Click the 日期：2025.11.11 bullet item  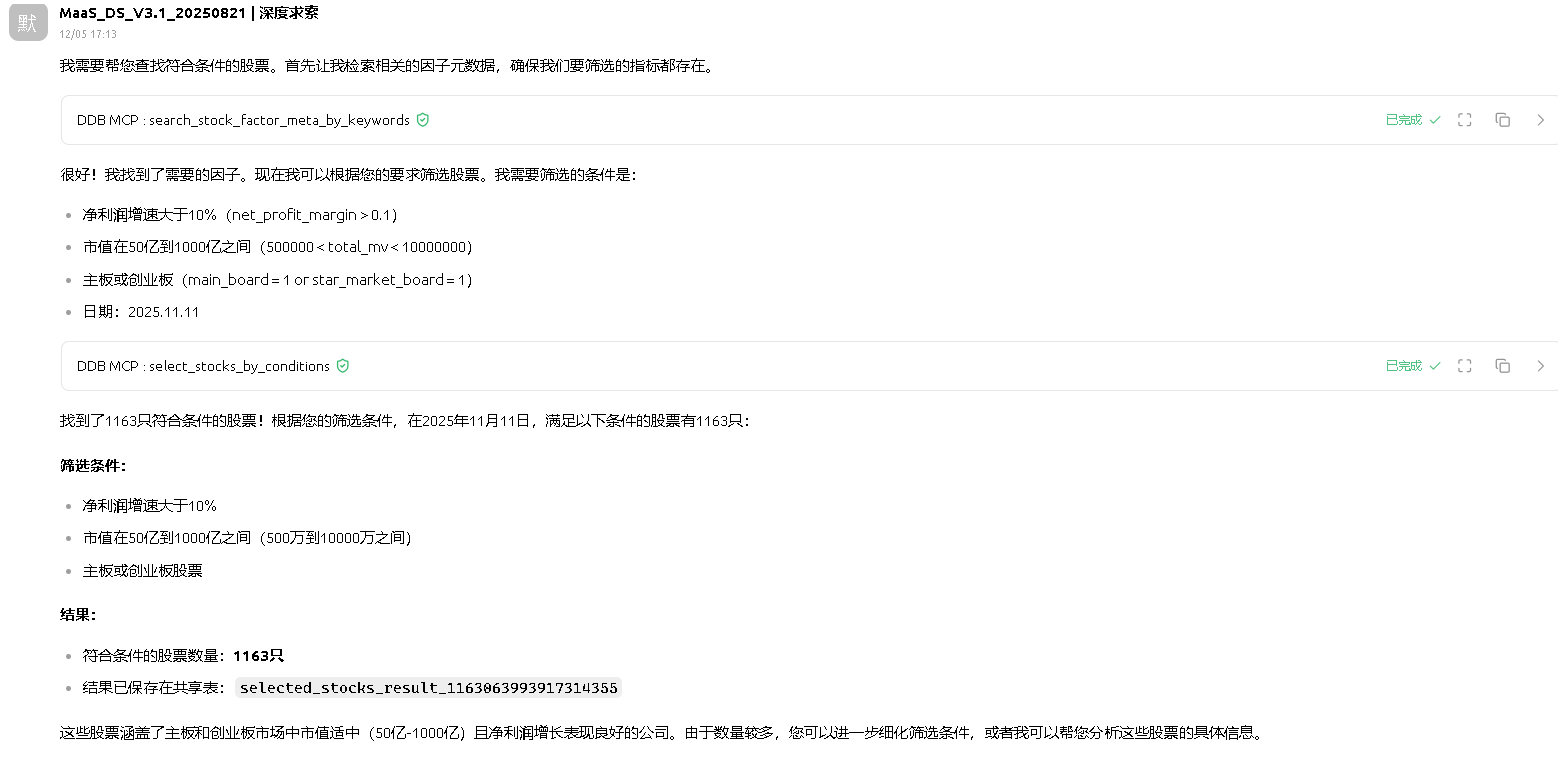coord(141,312)
